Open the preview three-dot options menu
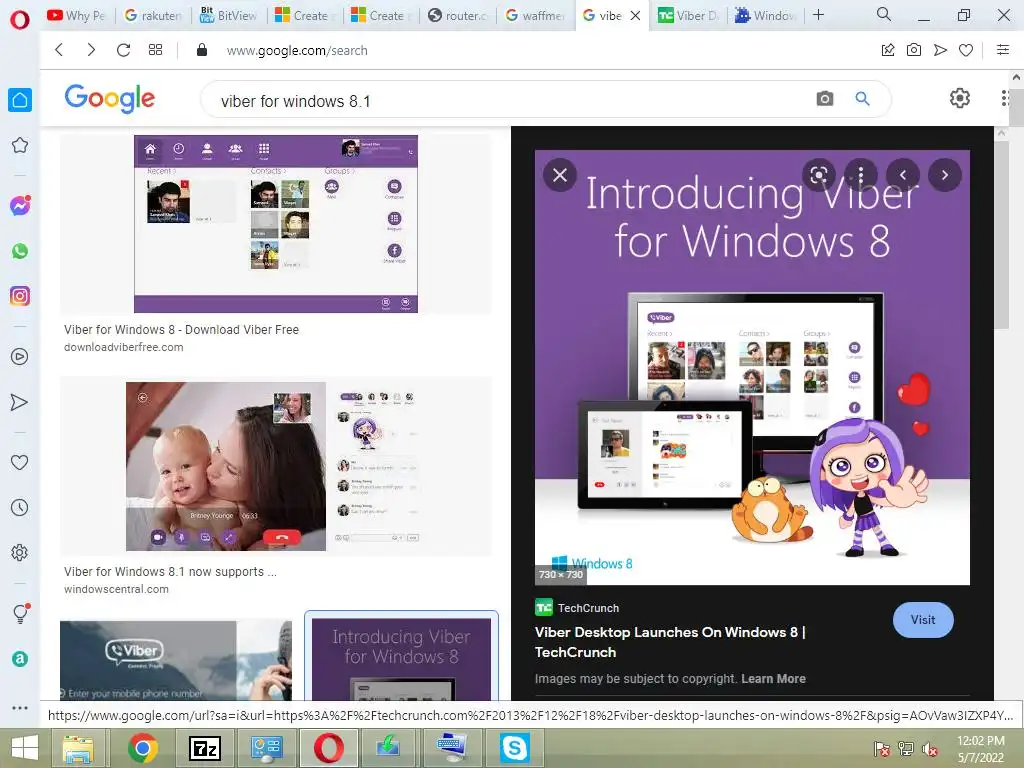The width and height of the screenshot is (1024, 768). pos(861,175)
